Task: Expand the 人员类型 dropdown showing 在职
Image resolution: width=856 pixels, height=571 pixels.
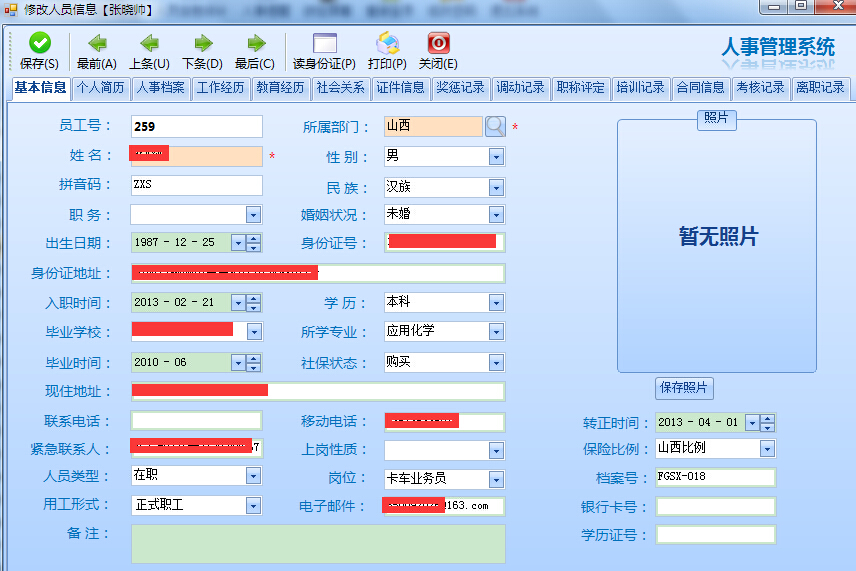Action: (x=253, y=475)
